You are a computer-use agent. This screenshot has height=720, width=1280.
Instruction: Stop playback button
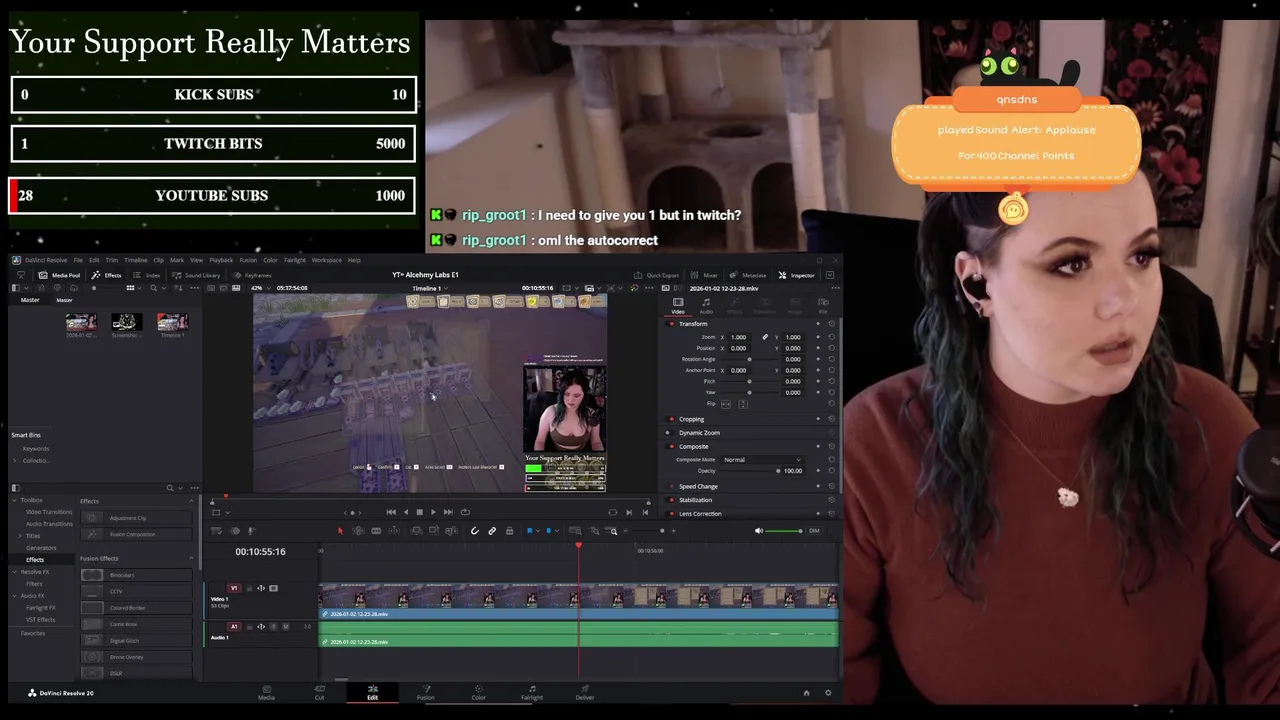click(x=419, y=512)
